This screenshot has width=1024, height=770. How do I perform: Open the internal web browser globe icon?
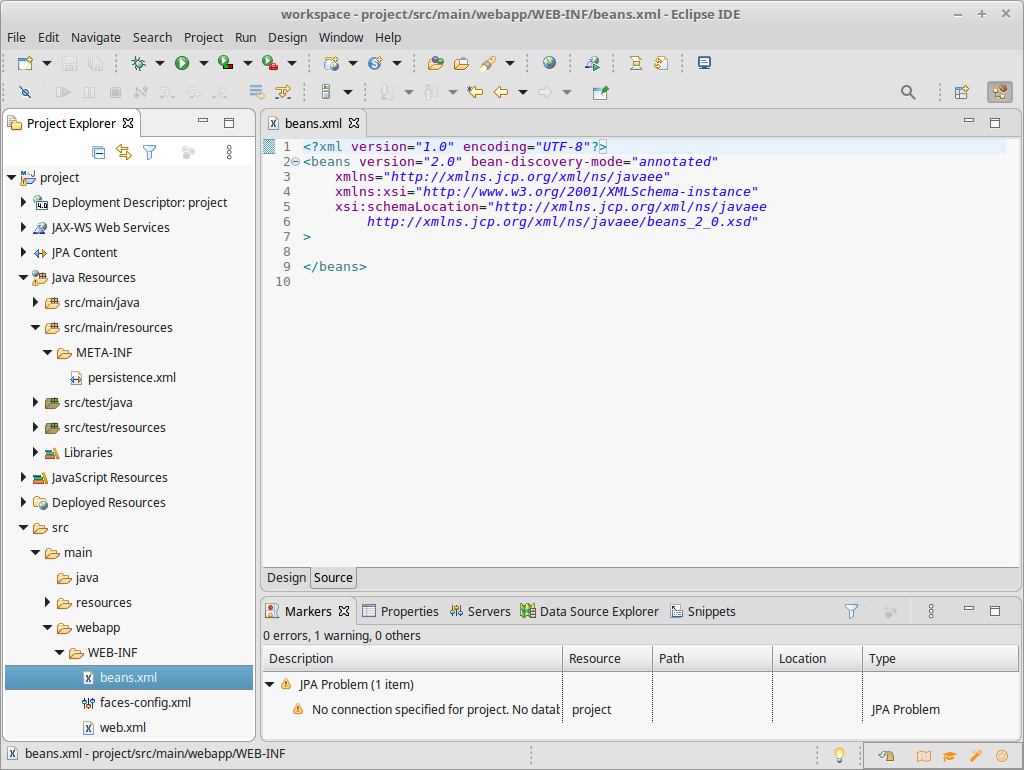(549, 62)
